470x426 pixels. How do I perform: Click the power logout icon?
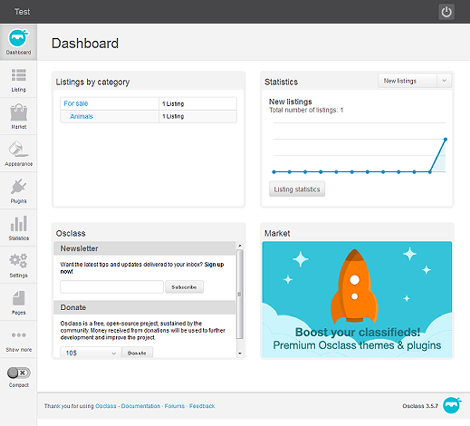[x=446, y=12]
